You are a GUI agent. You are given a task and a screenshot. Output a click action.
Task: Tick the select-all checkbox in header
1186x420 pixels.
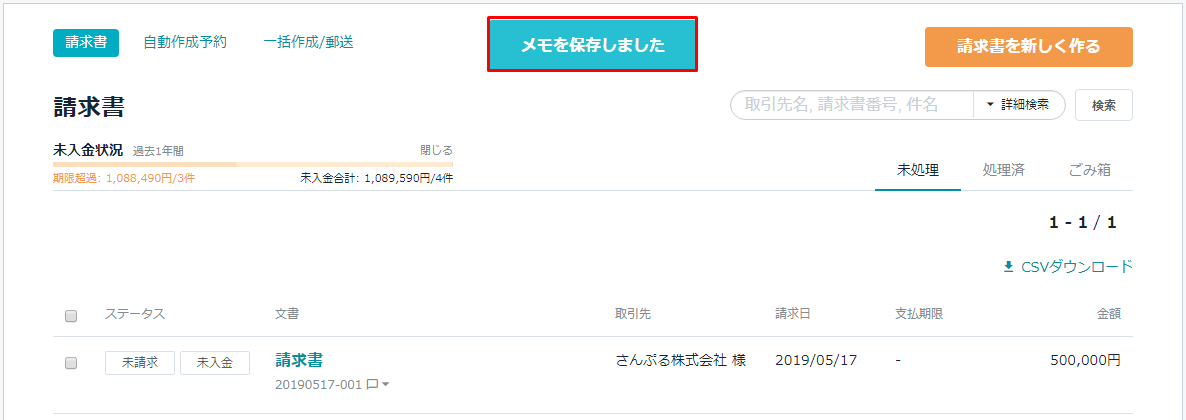71,316
